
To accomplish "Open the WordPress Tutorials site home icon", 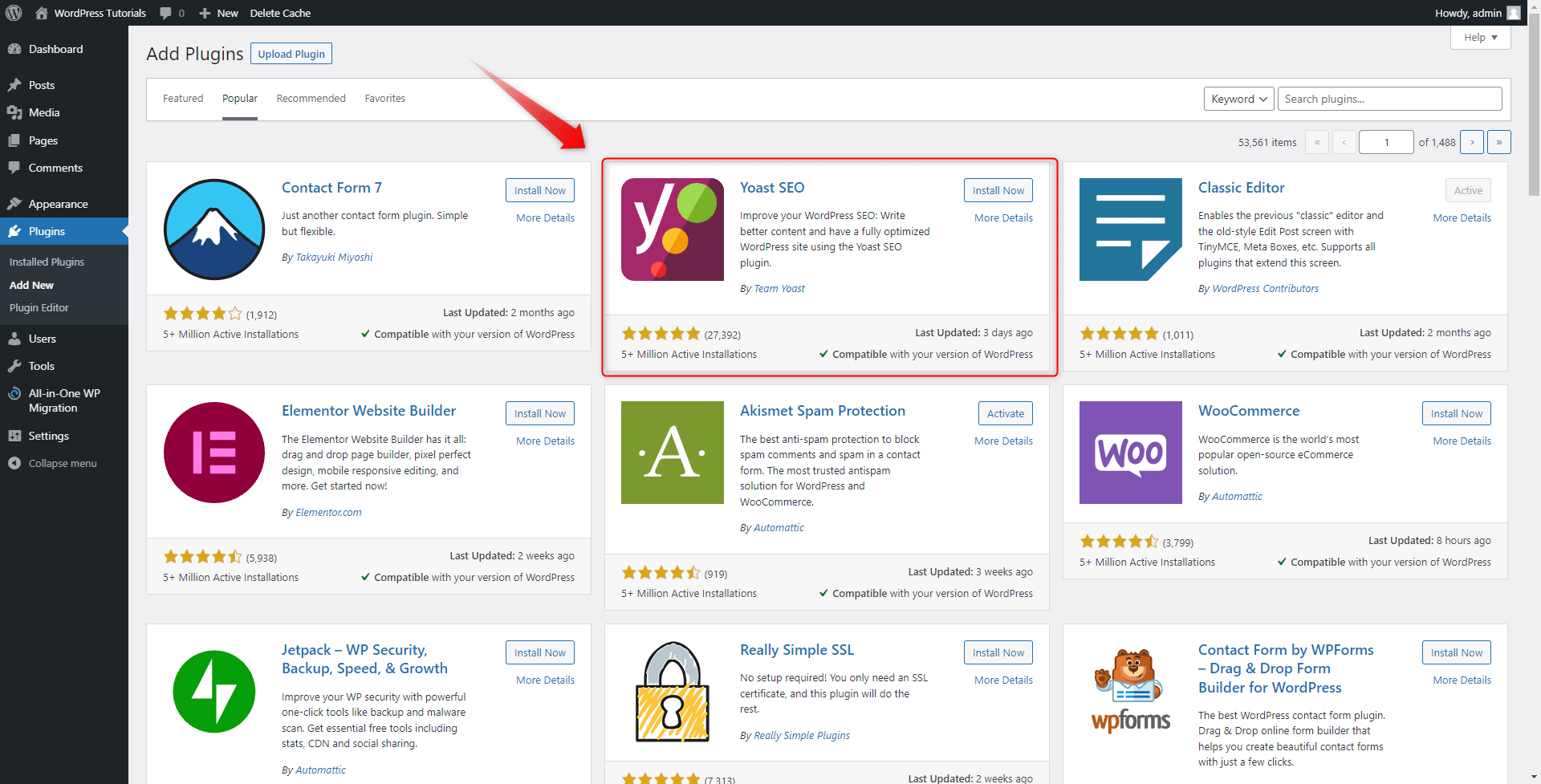I will click(42, 13).
